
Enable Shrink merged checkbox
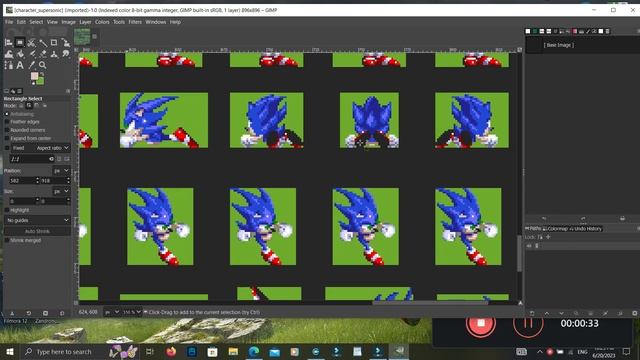point(7,241)
